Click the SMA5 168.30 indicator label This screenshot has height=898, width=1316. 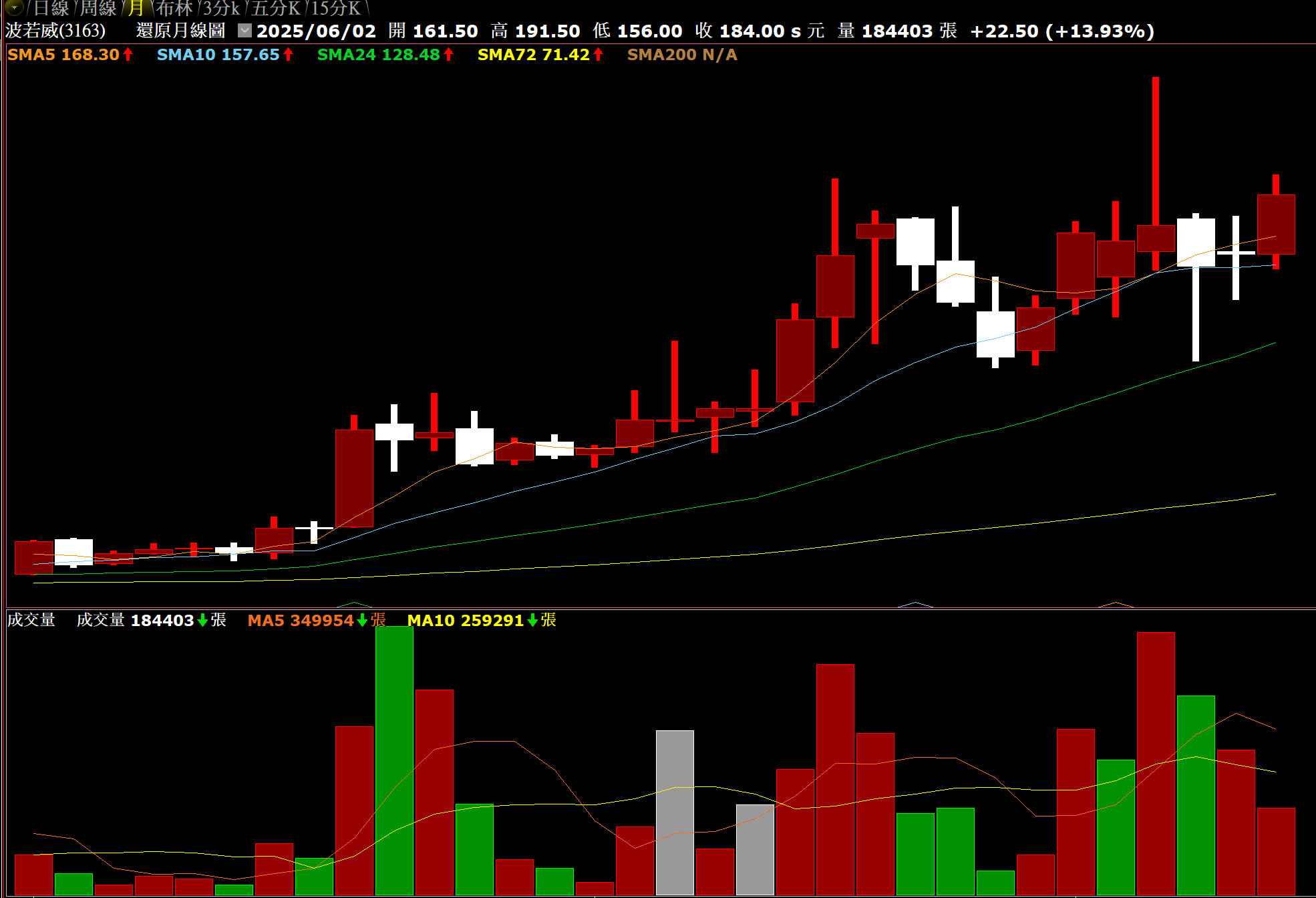tap(63, 55)
